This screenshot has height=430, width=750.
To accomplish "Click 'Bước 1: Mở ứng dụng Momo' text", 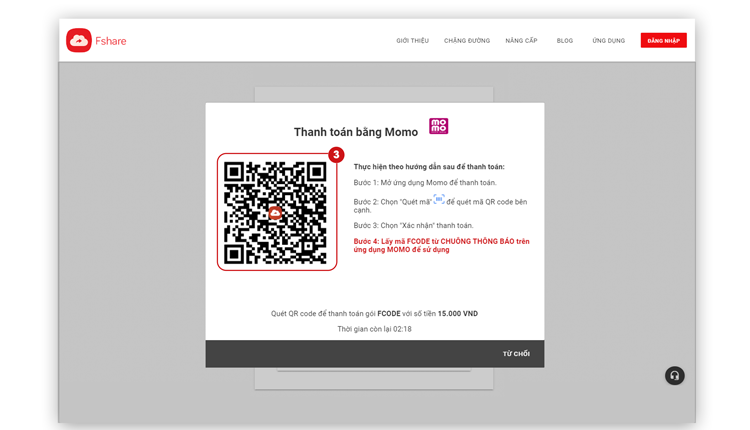I will tap(425, 183).
